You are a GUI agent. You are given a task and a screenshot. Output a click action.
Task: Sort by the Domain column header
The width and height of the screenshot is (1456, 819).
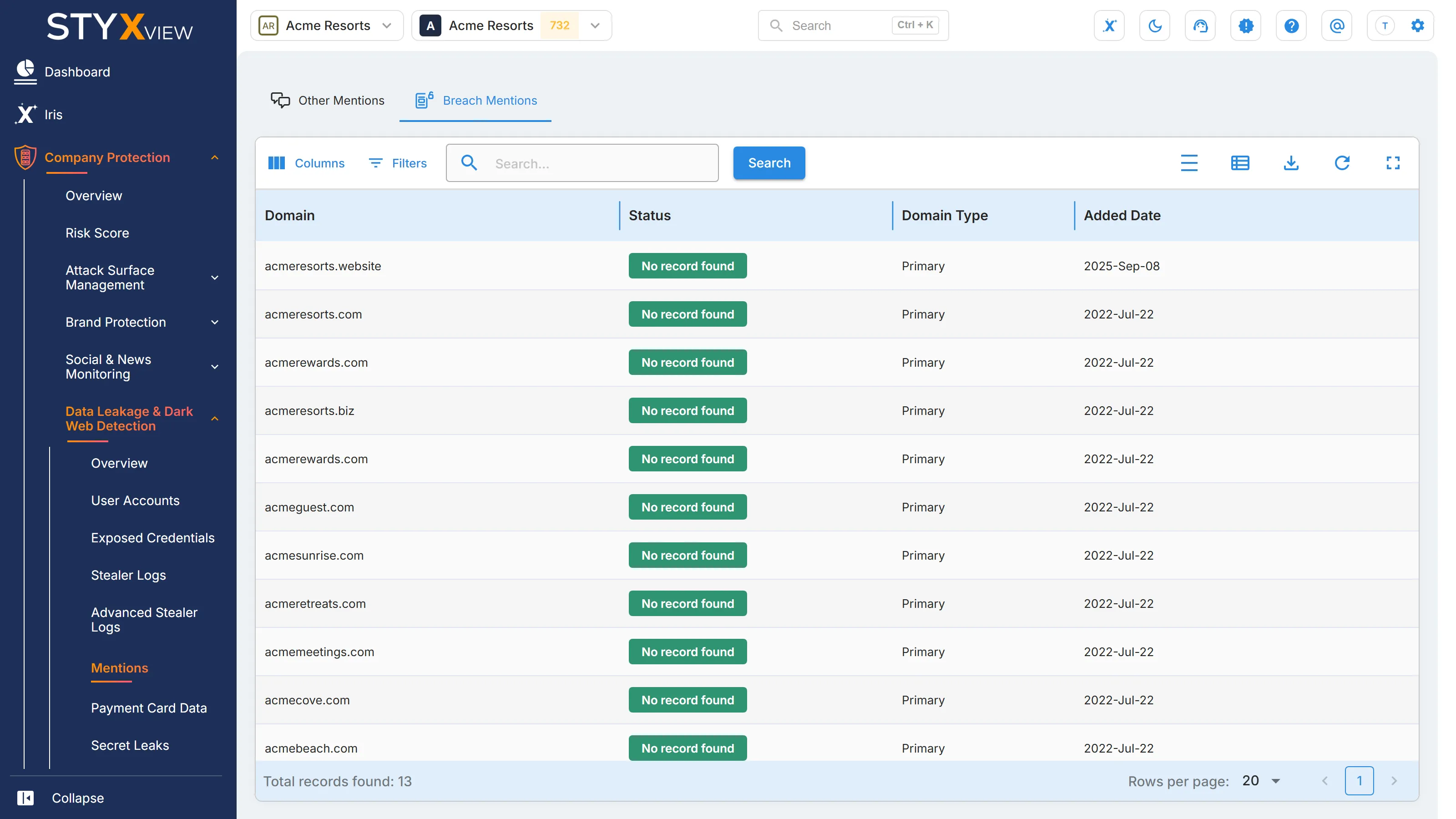point(289,215)
